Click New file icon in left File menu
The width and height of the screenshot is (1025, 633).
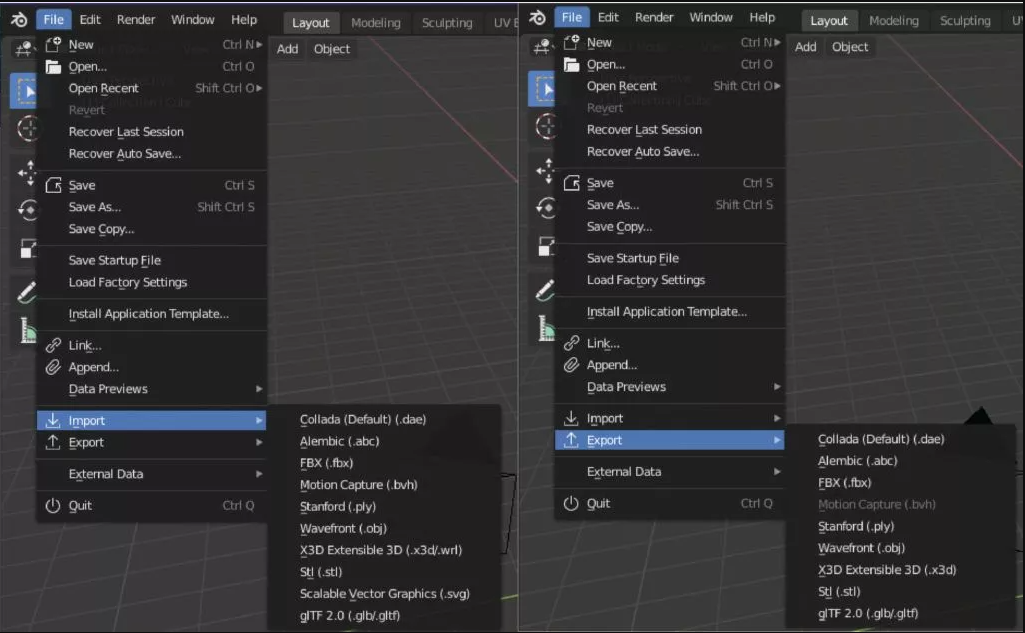(53, 44)
